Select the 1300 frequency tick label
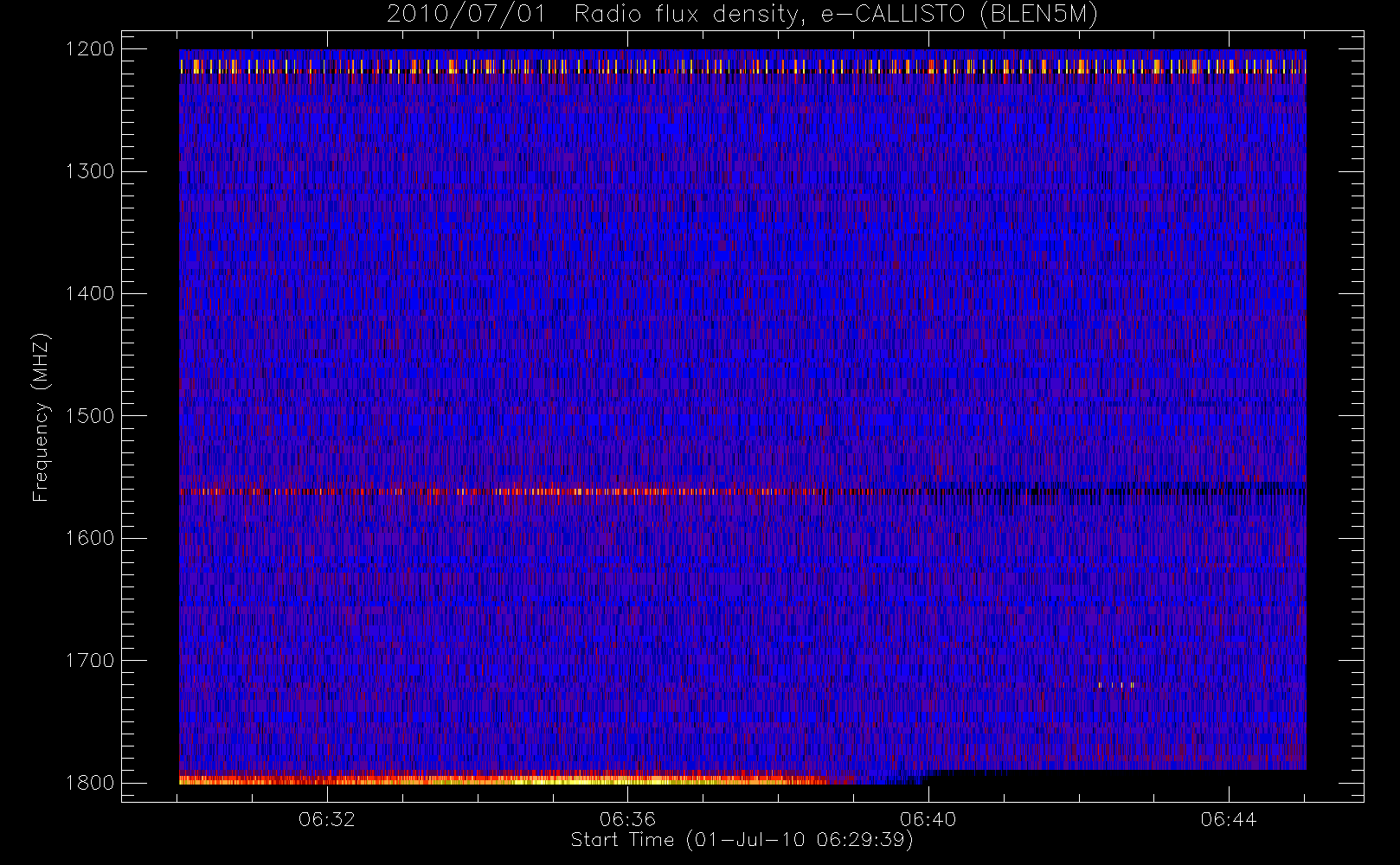The height and width of the screenshot is (865, 1400). tap(90, 171)
